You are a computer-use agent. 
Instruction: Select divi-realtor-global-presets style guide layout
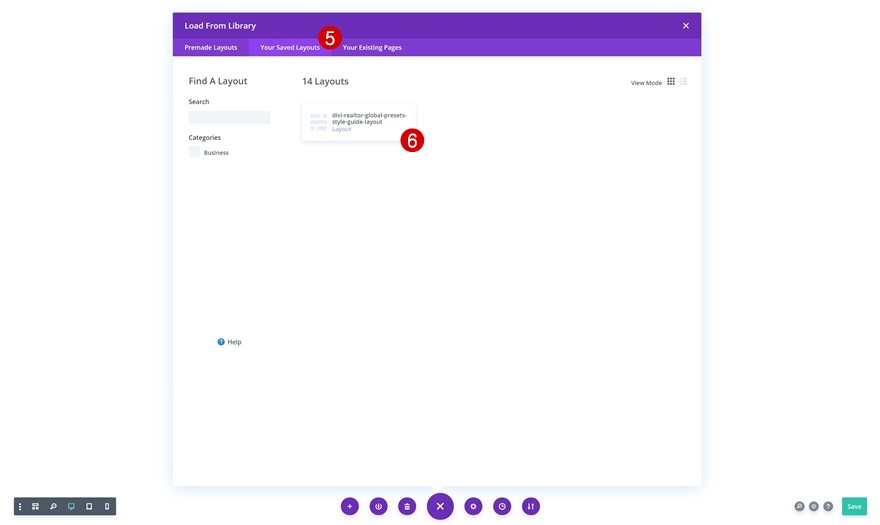(x=359, y=122)
